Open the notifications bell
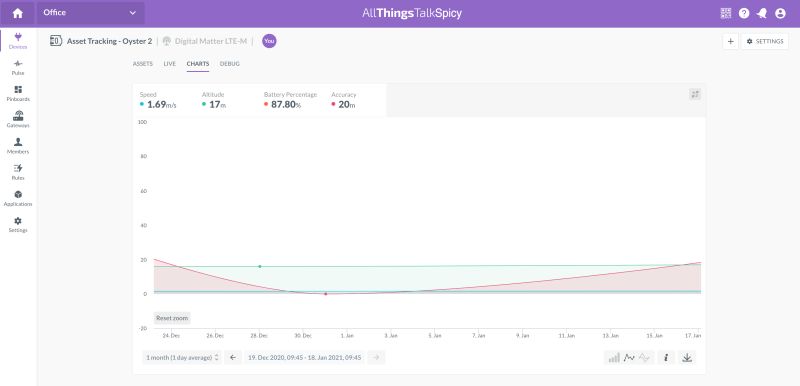 click(x=762, y=13)
